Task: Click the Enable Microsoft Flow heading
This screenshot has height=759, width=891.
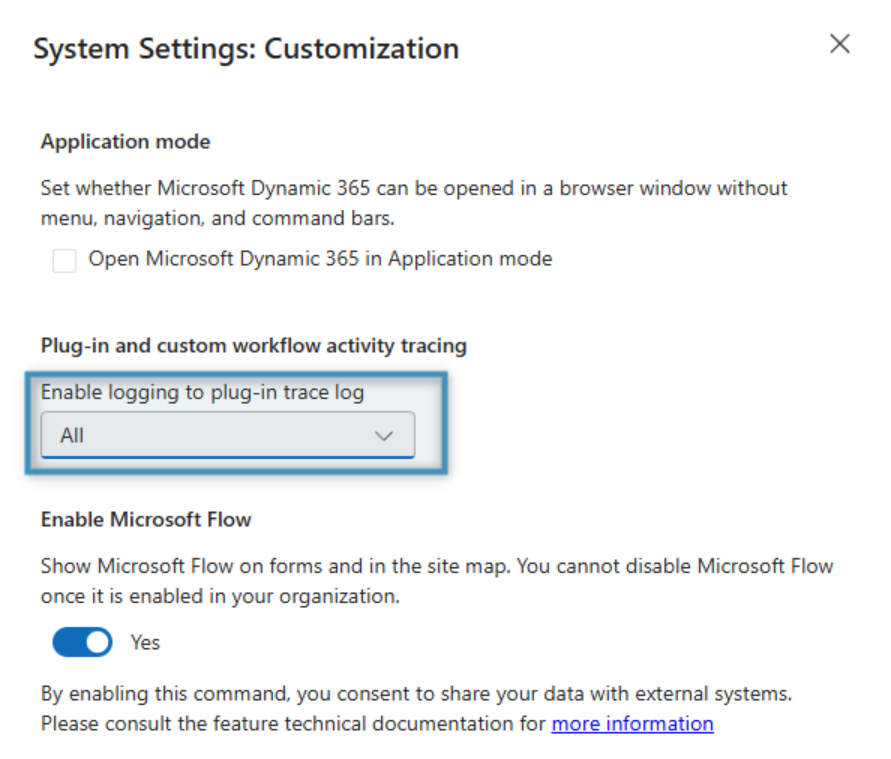Action: coord(146,519)
